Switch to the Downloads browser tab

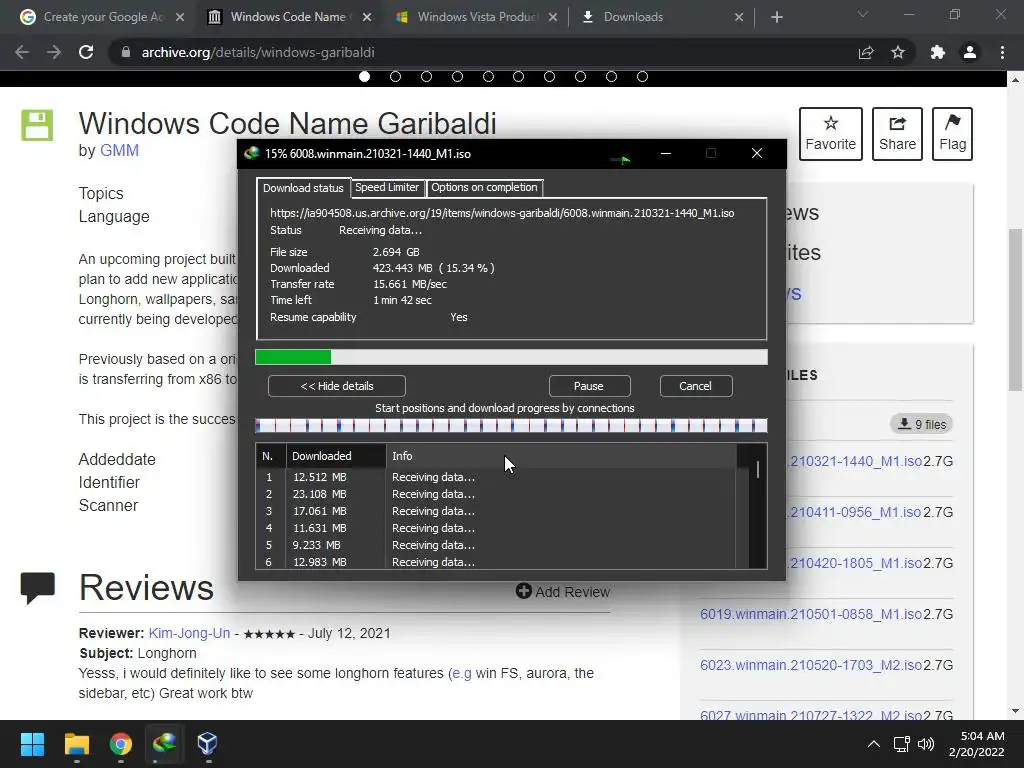(662, 17)
